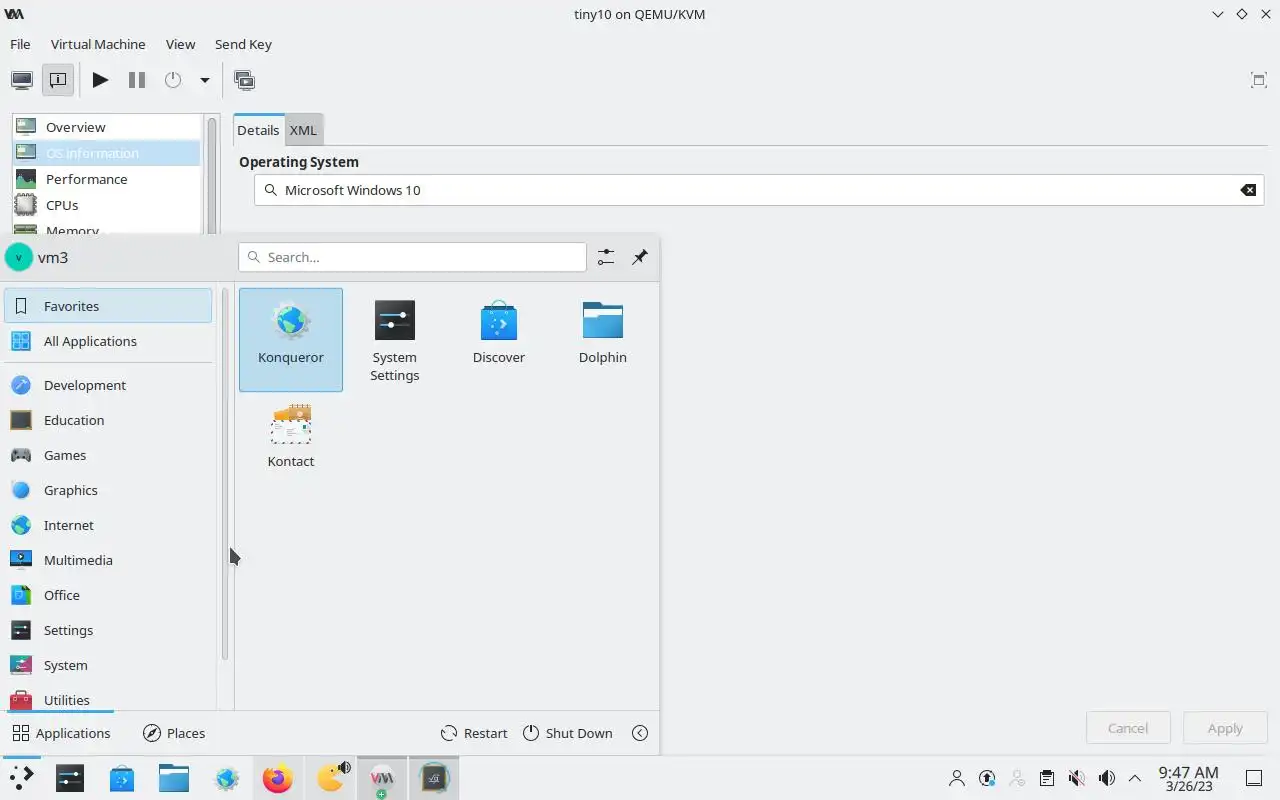The width and height of the screenshot is (1280, 800).
Task: Show the graphical console view
Action: 22,80
